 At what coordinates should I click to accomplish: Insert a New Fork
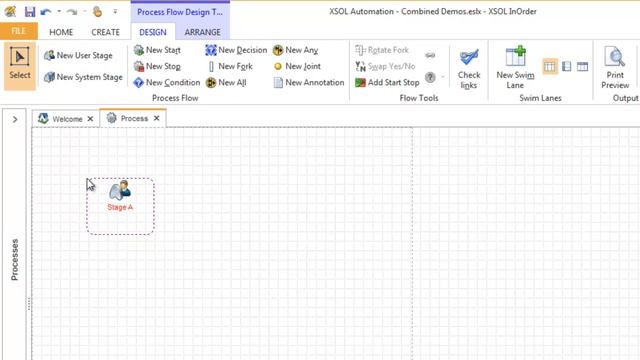230,66
